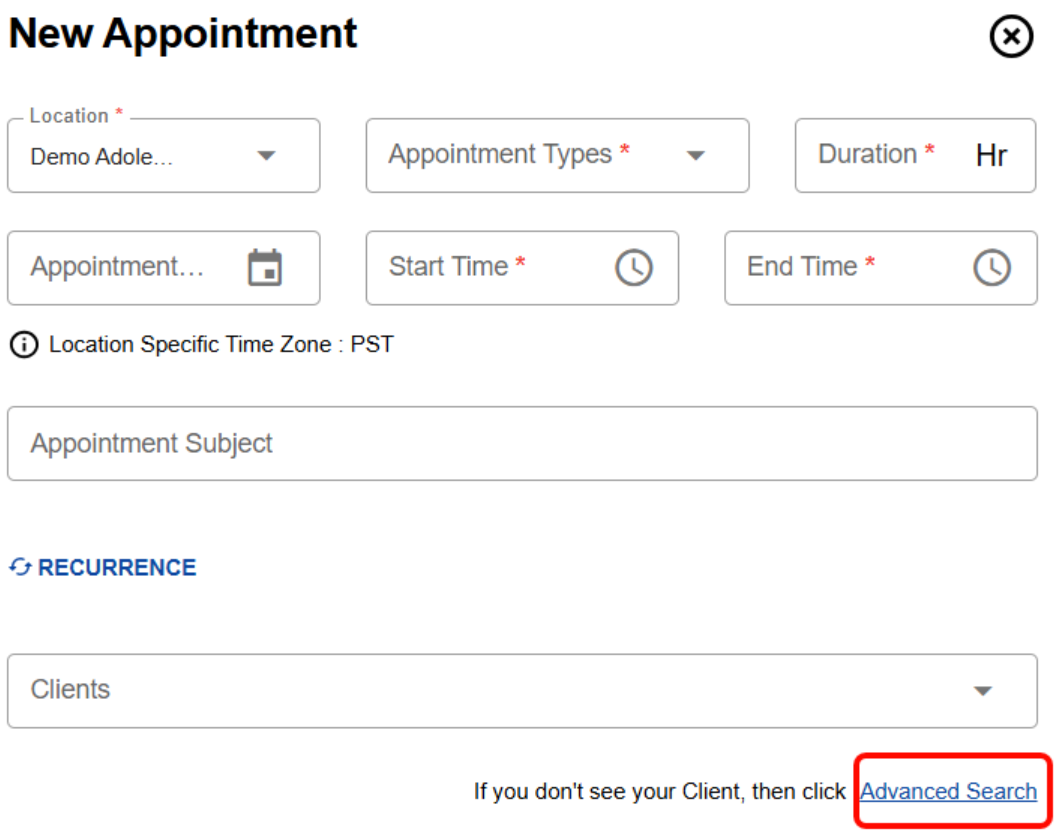The height and width of the screenshot is (837, 1059).
Task: Open the RECURRENCE options
Action: [x=117, y=568]
